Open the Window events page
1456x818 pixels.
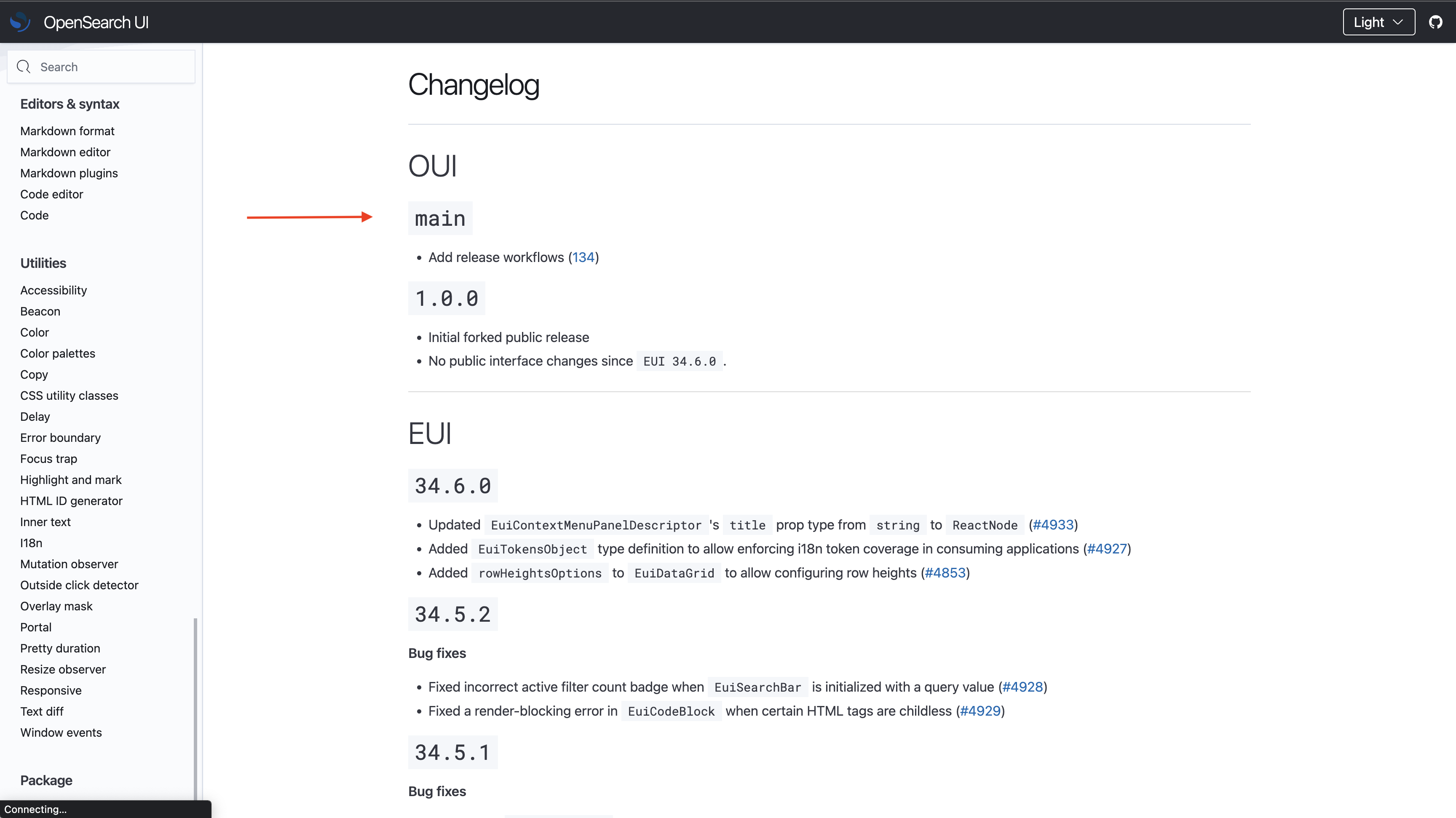(x=61, y=732)
